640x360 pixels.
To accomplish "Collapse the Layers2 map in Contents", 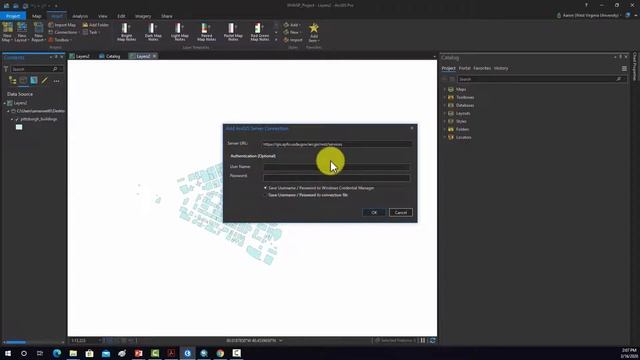I will coord(4,103).
